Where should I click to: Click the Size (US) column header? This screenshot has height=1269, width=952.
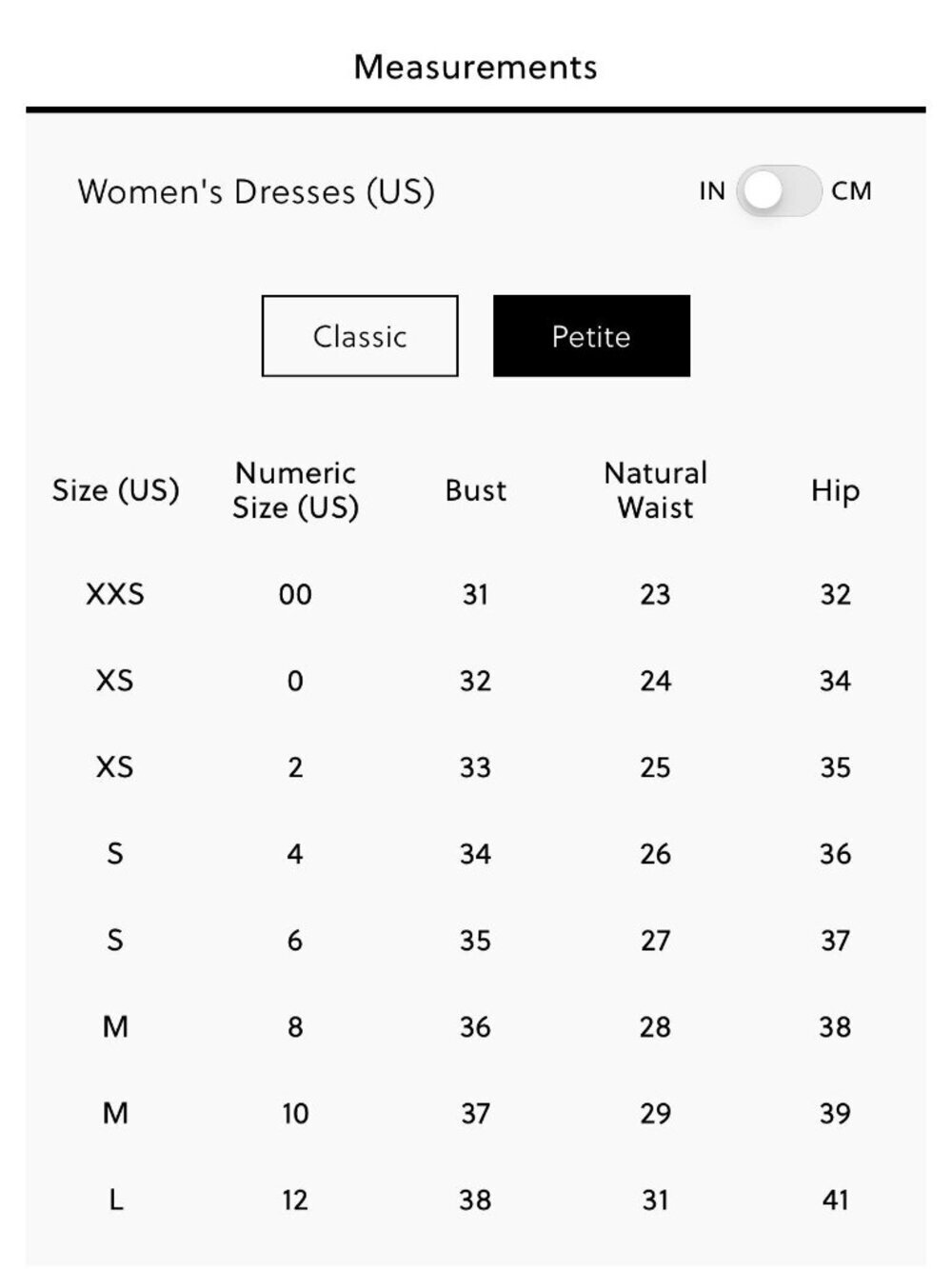pos(115,490)
